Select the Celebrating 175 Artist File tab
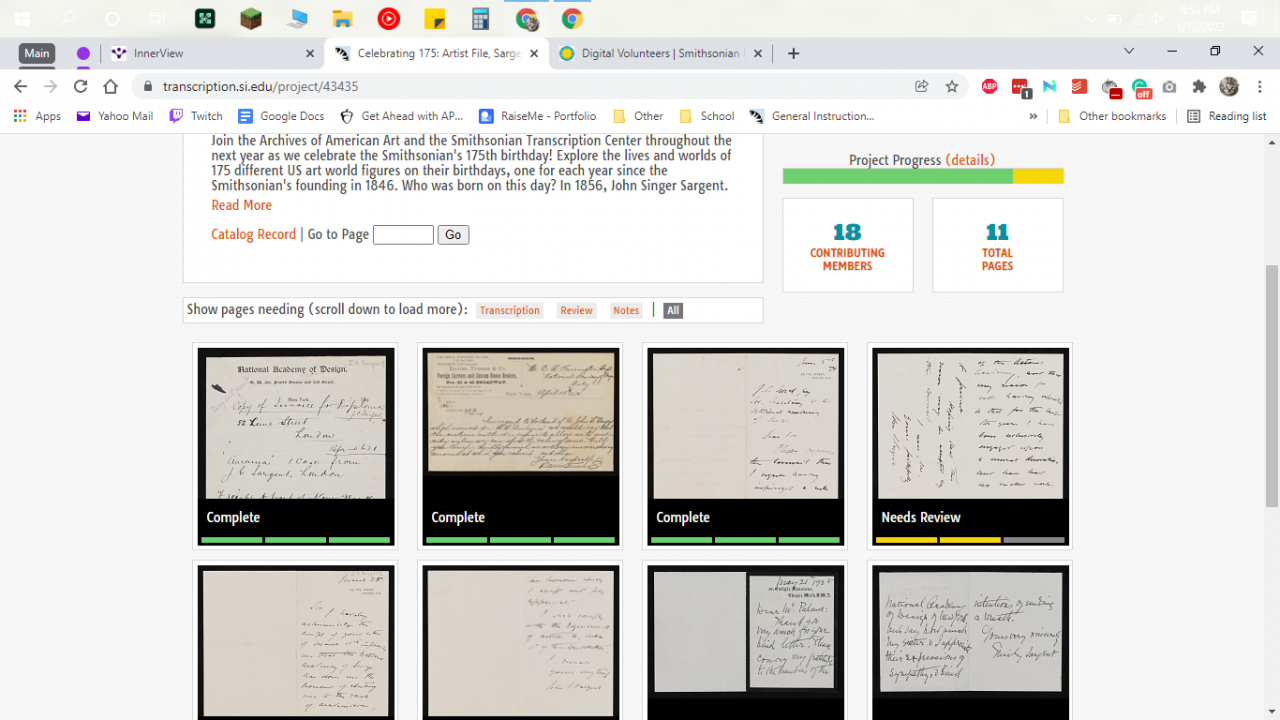 pyautogui.click(x=438, y=53)
